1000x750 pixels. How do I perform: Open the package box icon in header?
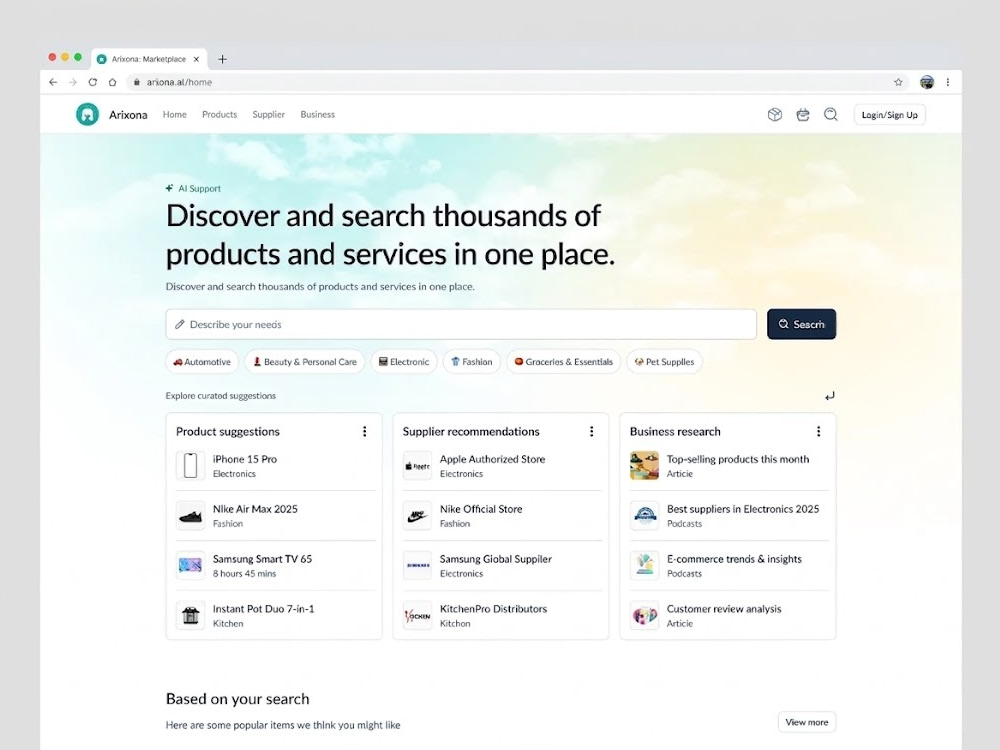click(x=775, y=115)
